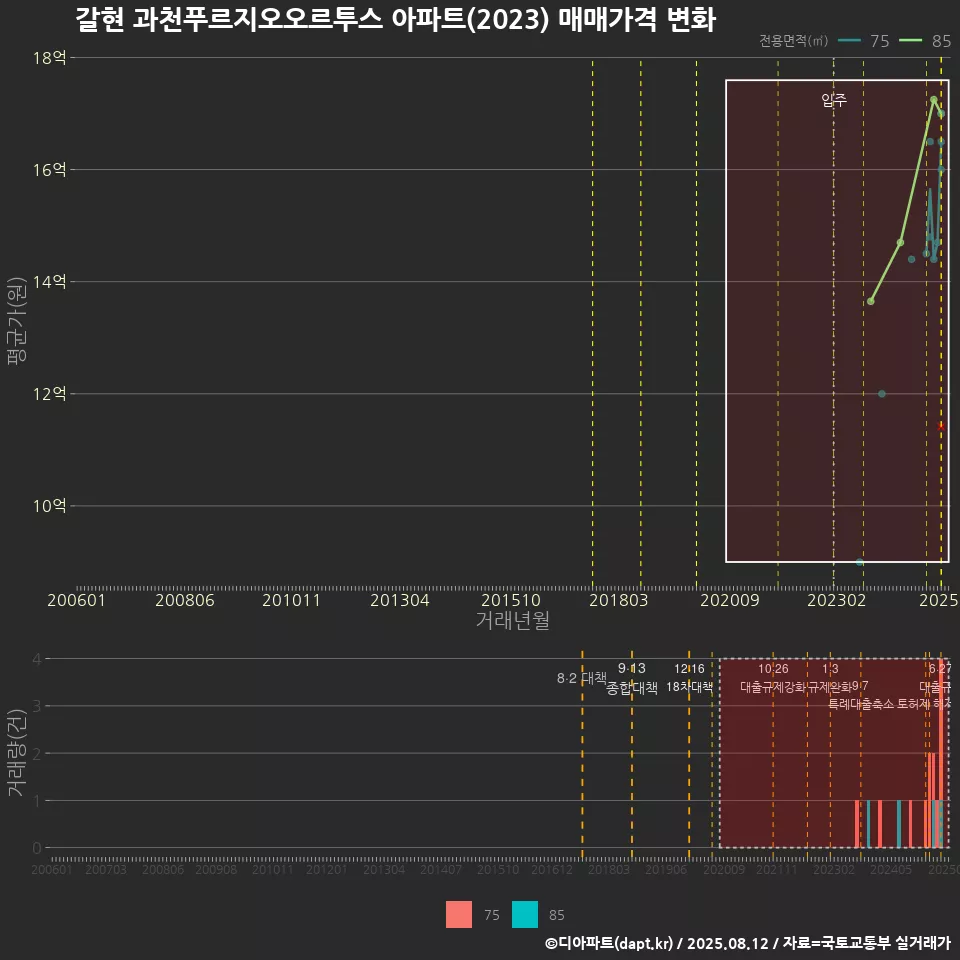
Task: Click the 200806 label on the price chart's x-axis
Action: coord(184,600)
